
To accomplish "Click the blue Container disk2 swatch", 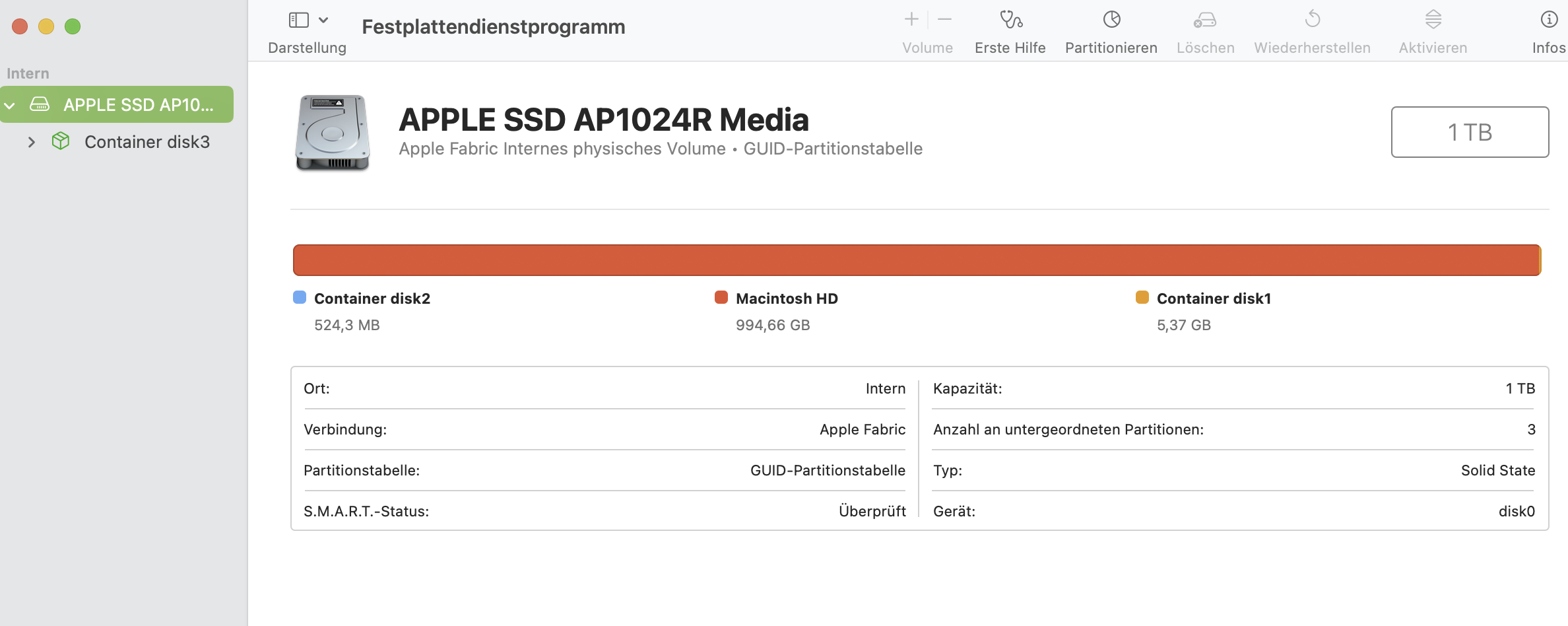I will click(300, 298).
